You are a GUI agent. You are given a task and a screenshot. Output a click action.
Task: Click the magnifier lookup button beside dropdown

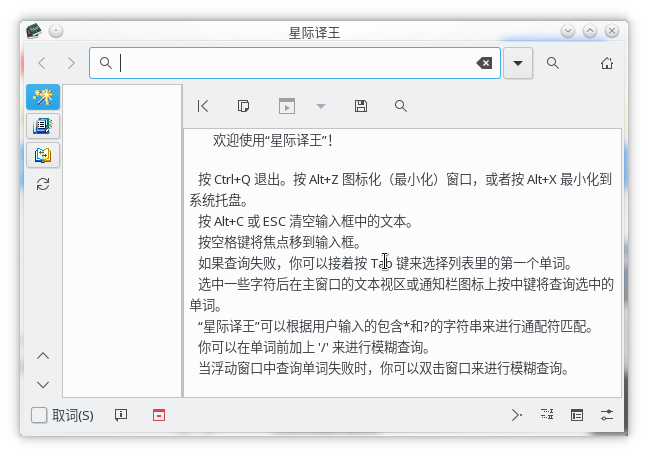553,63
